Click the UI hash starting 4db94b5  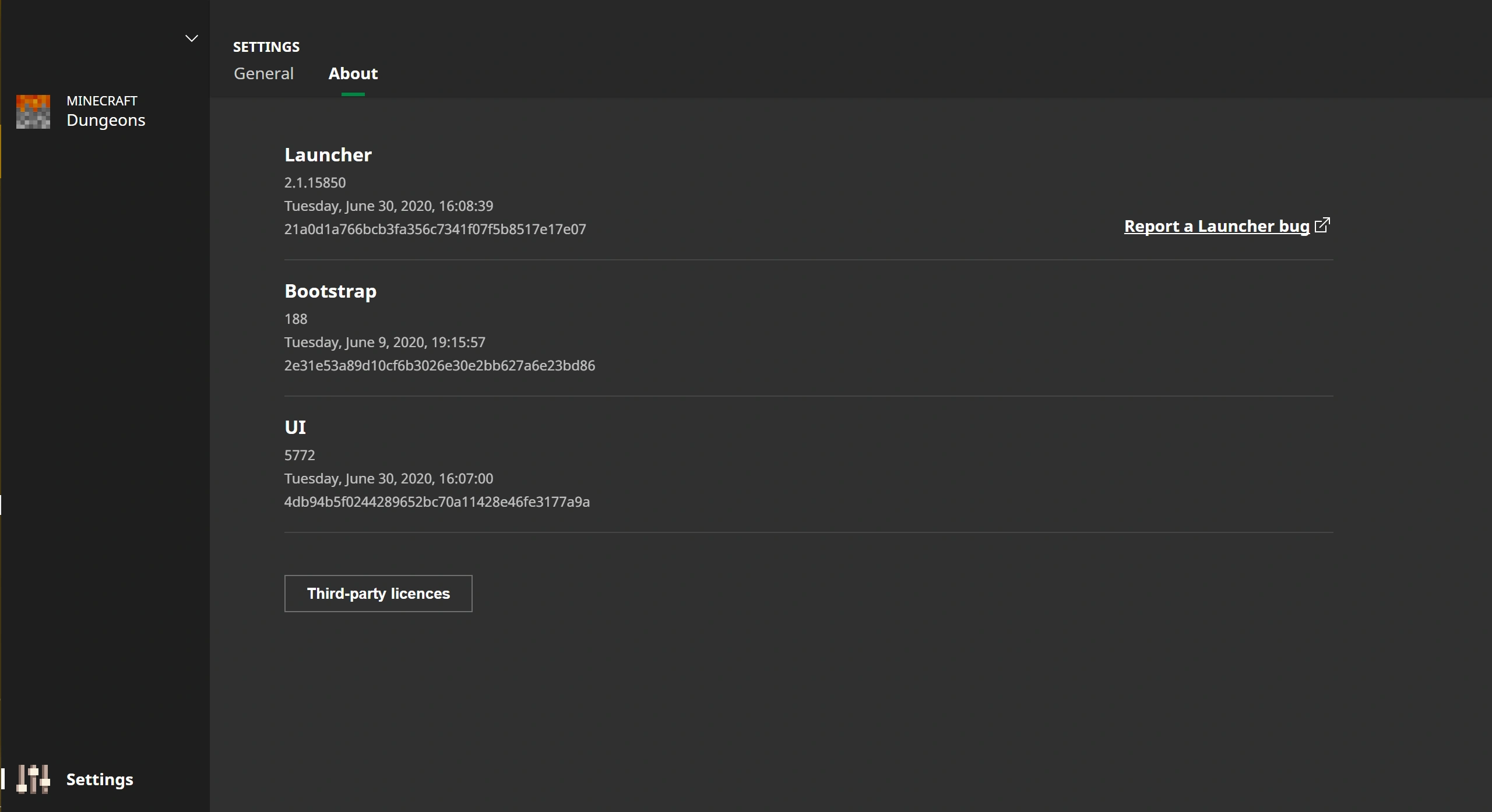coord(437,502)
